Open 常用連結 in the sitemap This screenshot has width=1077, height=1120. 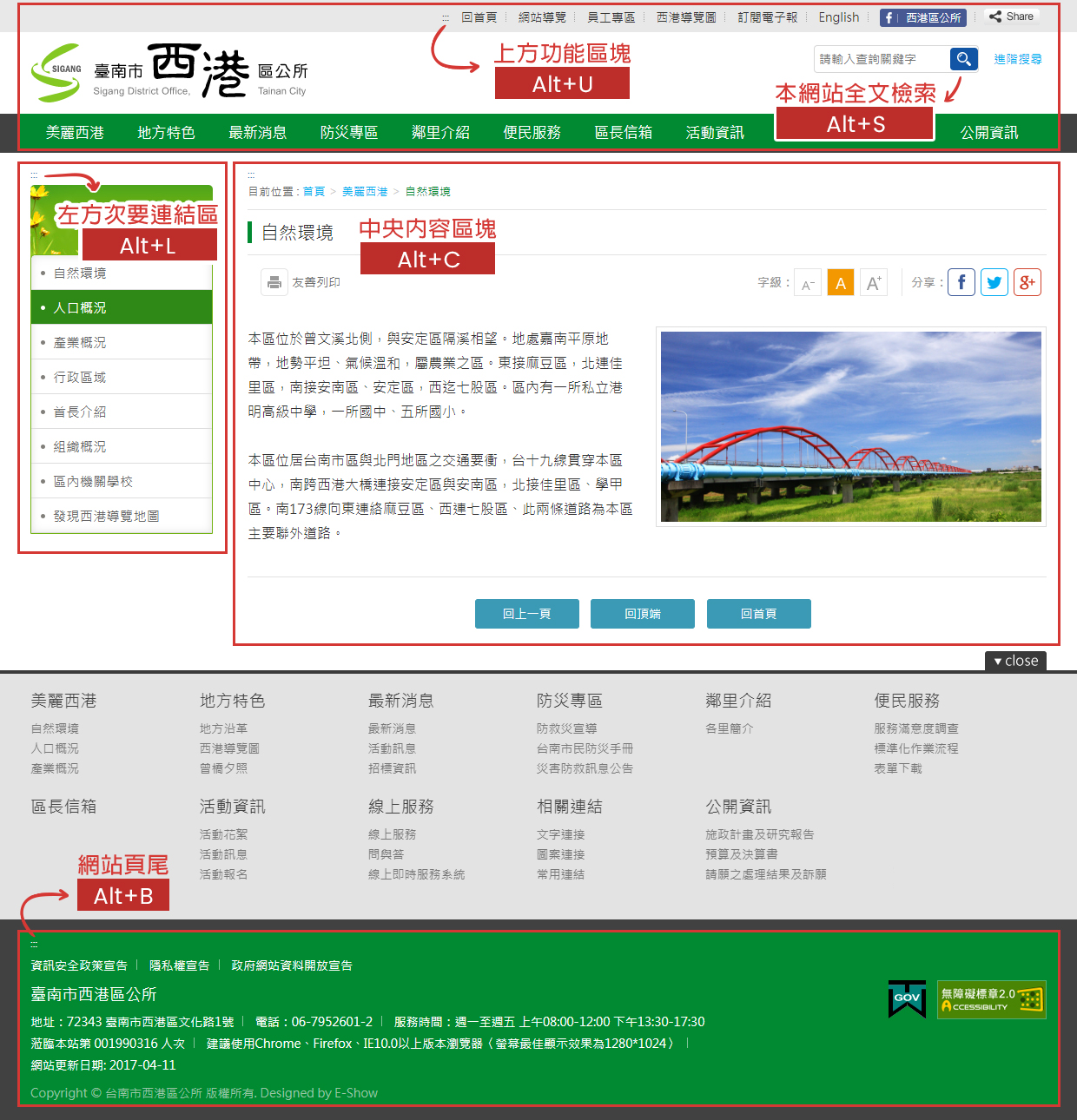click(x=560, y=874)
